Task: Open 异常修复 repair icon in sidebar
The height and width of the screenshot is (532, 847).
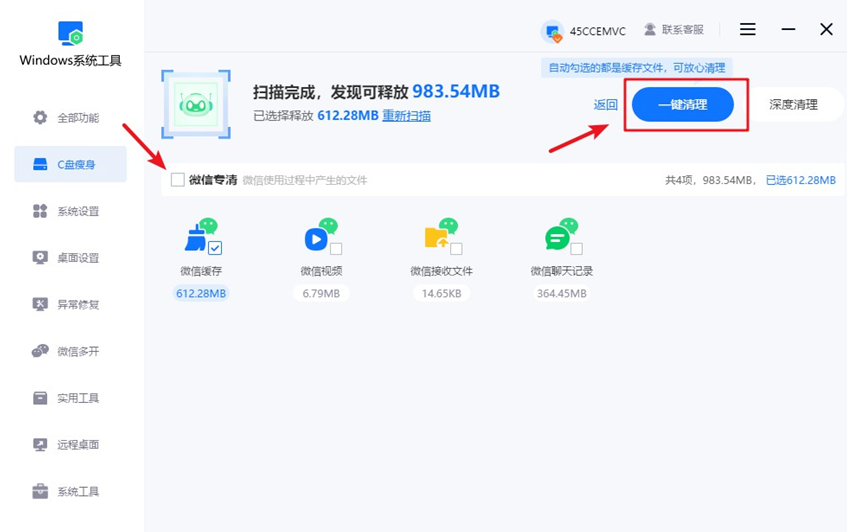Action: [40, 304]
